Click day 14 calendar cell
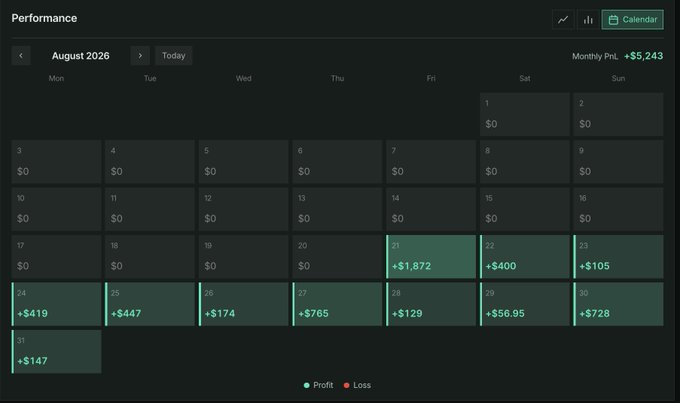 click(x=431, y=209)
